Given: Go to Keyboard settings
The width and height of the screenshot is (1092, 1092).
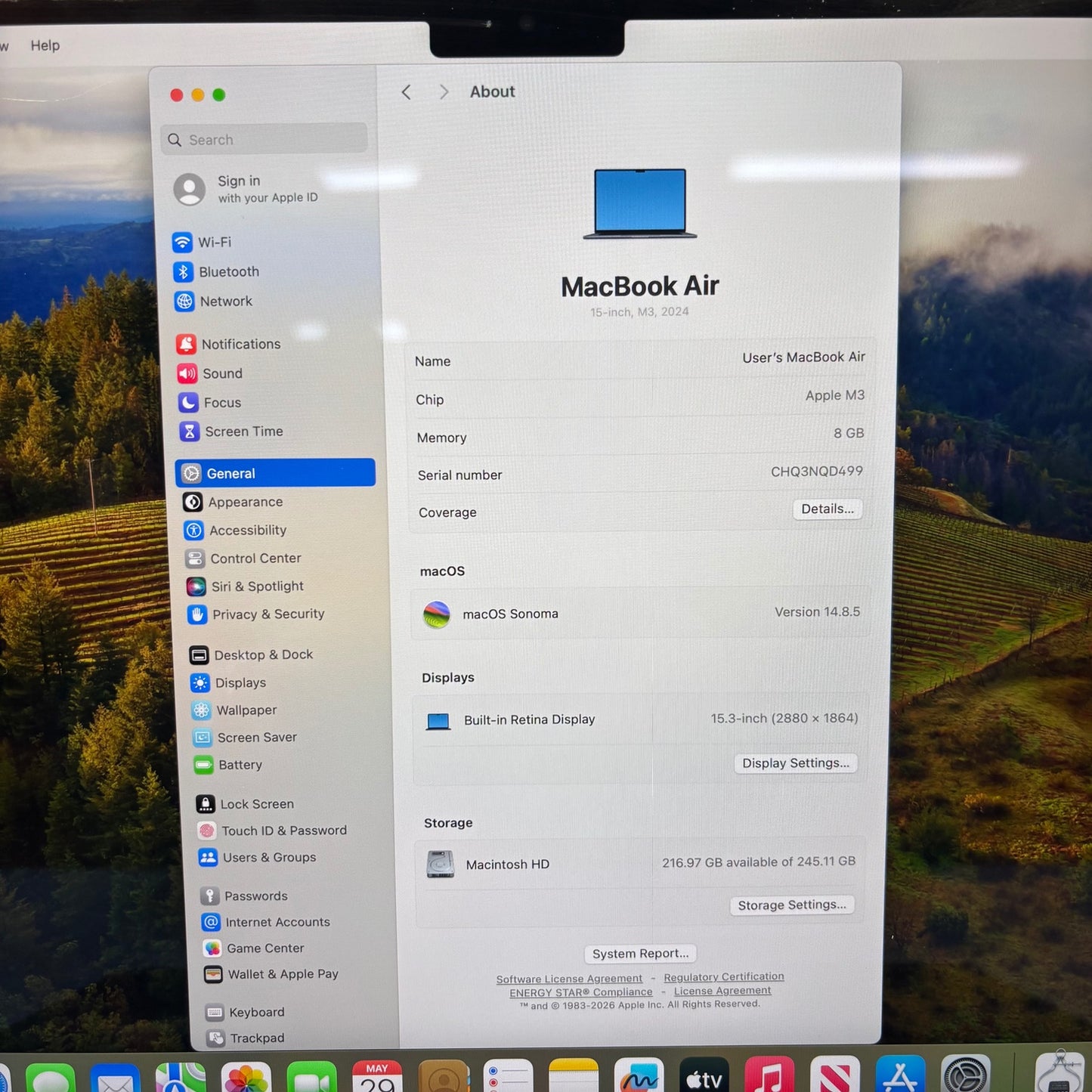Looking at the screenshot, I should tap(246, 1013).
